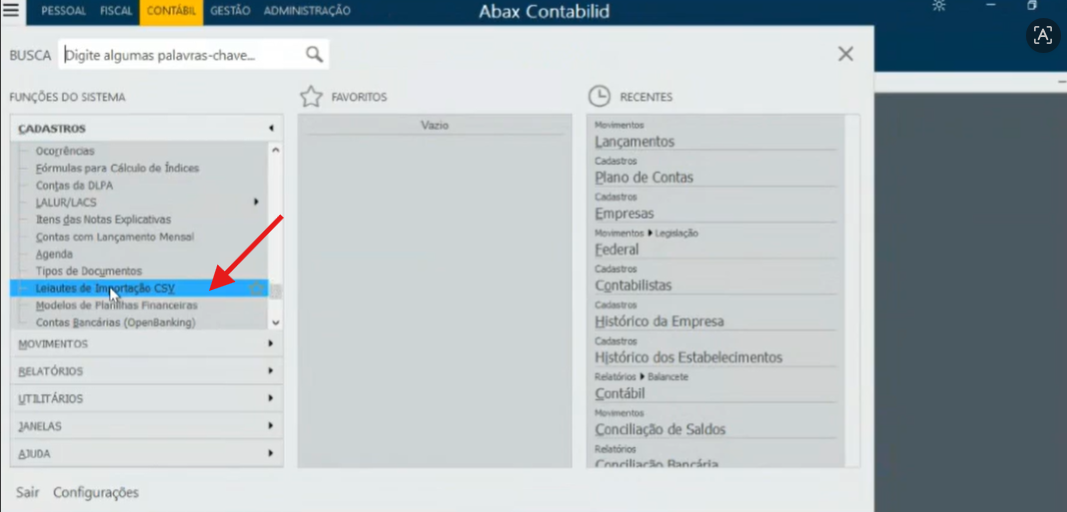This screenshot has width=1067, height=512.
Task: Open Modelos de Planilhas Financeiras
Action: 116,306
